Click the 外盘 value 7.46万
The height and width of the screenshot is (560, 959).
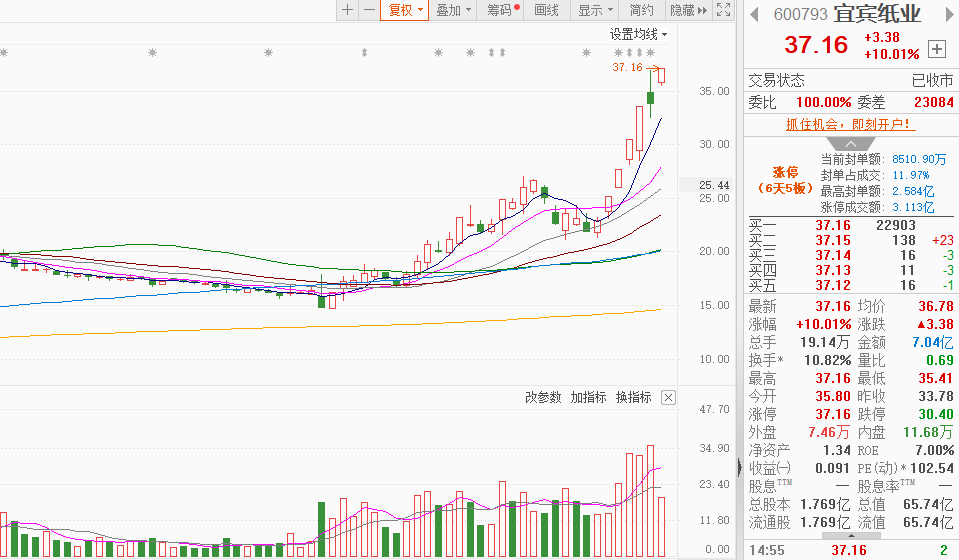point(829,432)
